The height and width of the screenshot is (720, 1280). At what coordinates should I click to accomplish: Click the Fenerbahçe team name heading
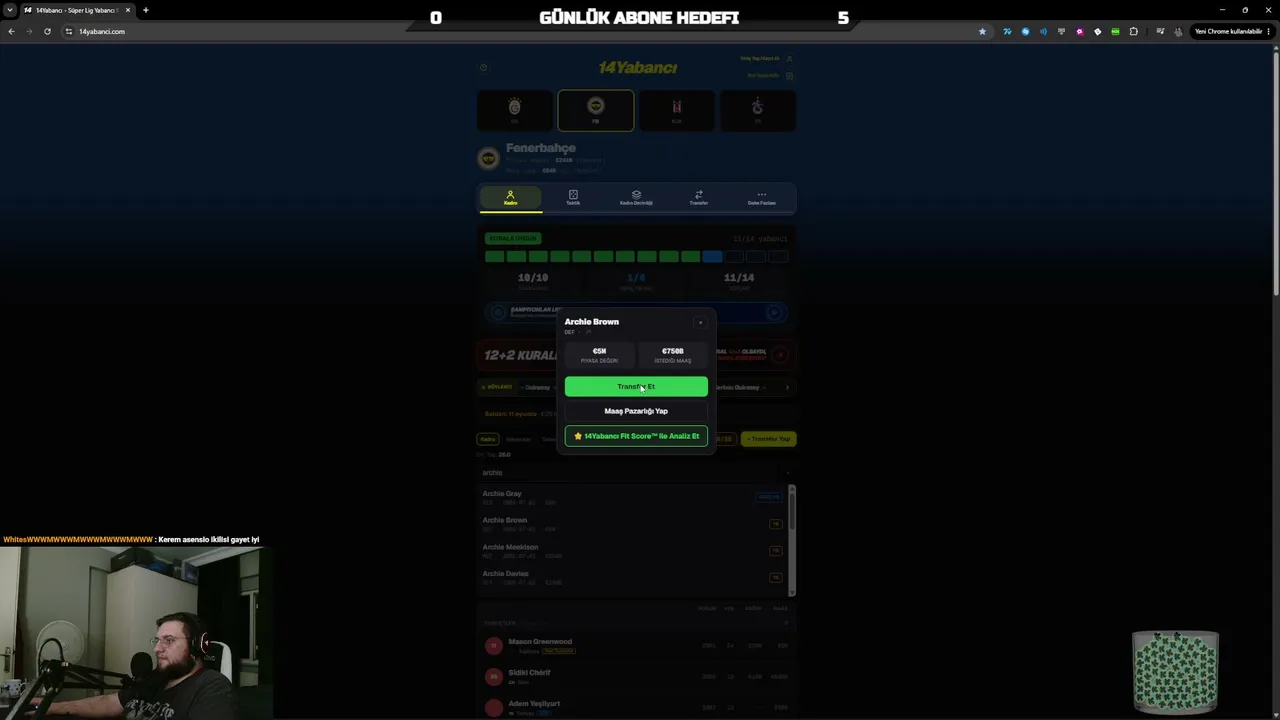541,148
